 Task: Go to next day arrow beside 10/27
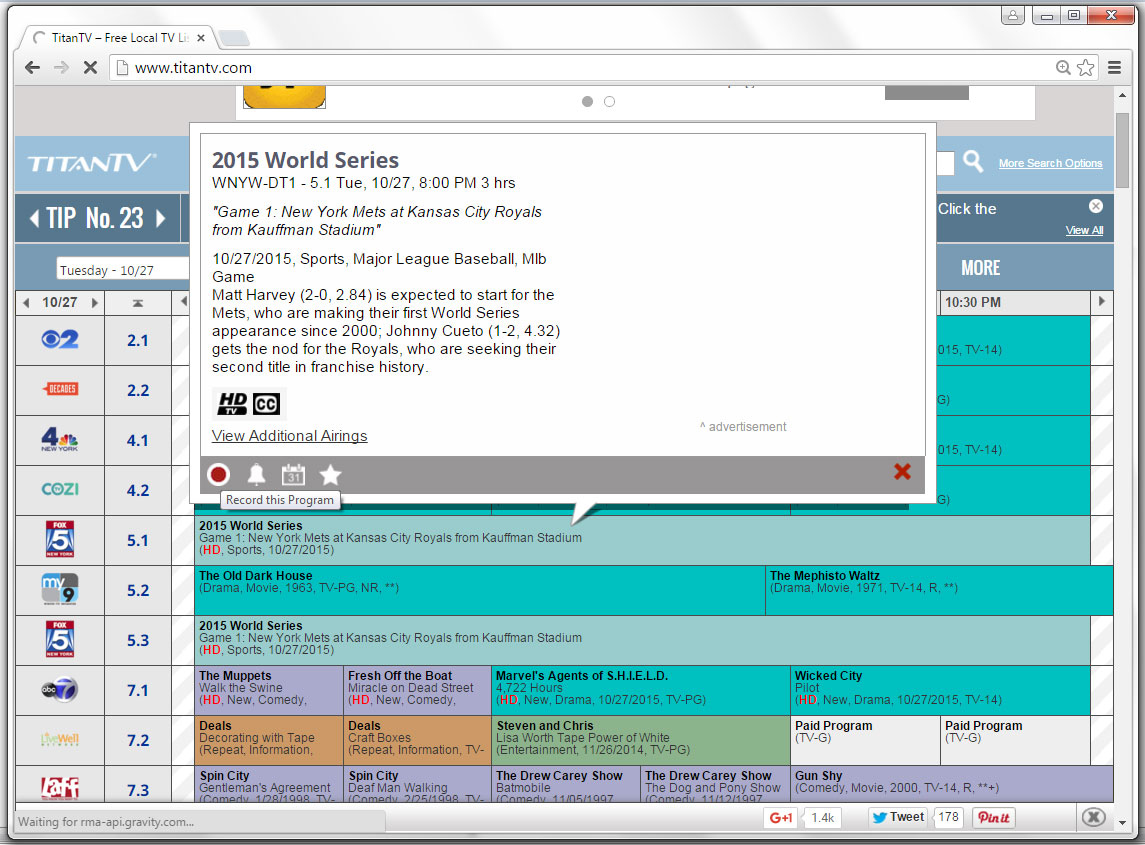pos(94,302)
